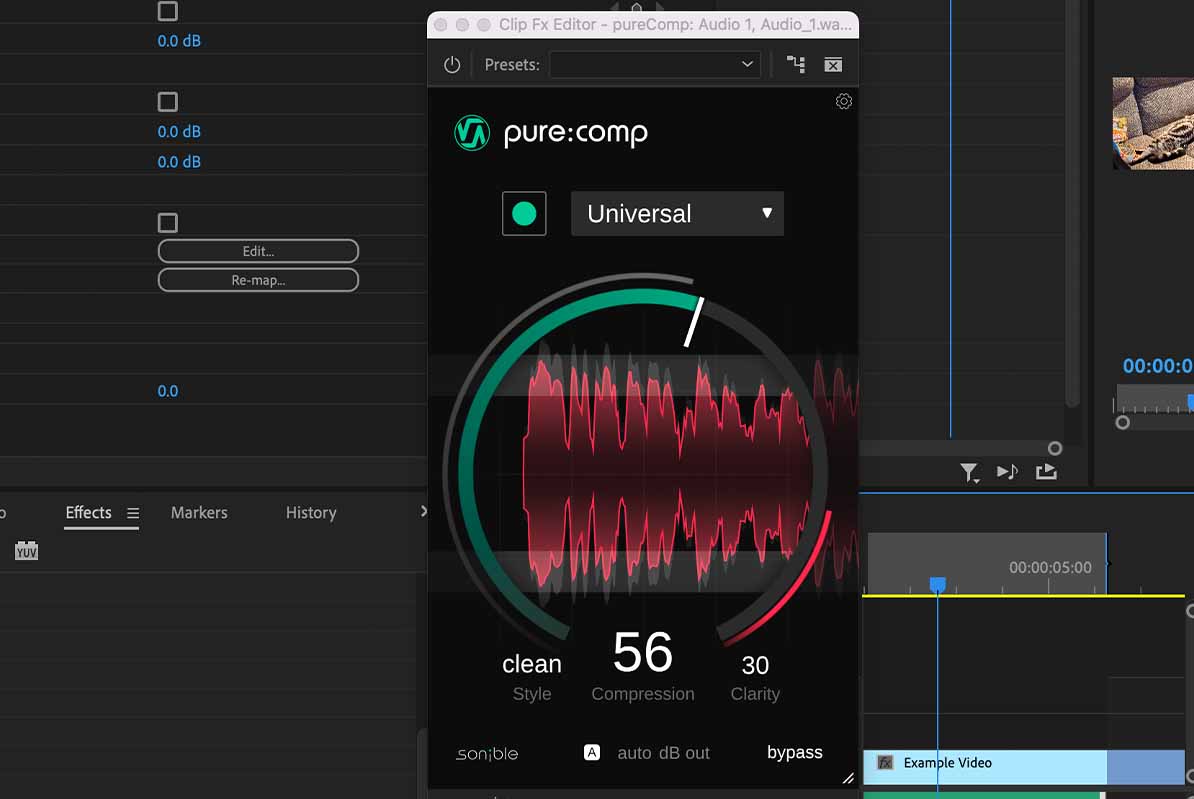Toggle the plugin power button beside Presets
1194x799 pixels.
[452, 65]
